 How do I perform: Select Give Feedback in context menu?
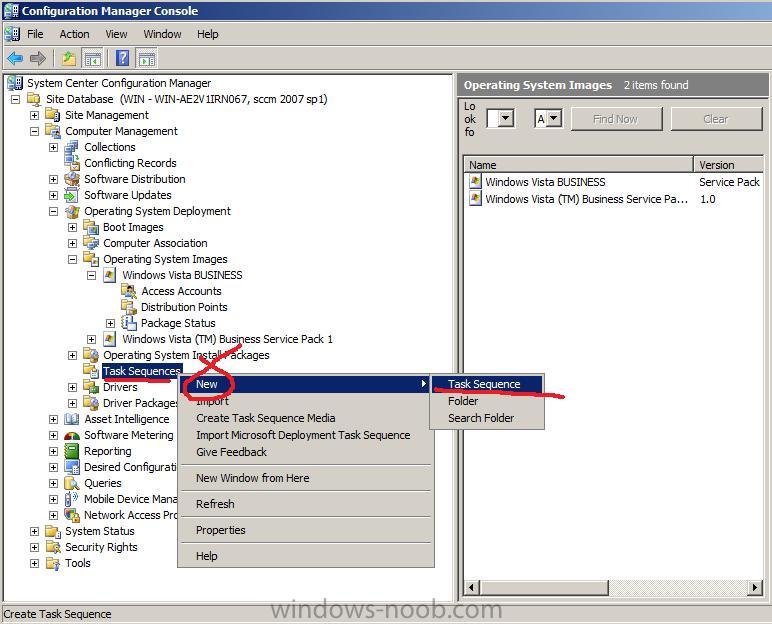pyautogui.click(x=305, y=452)
